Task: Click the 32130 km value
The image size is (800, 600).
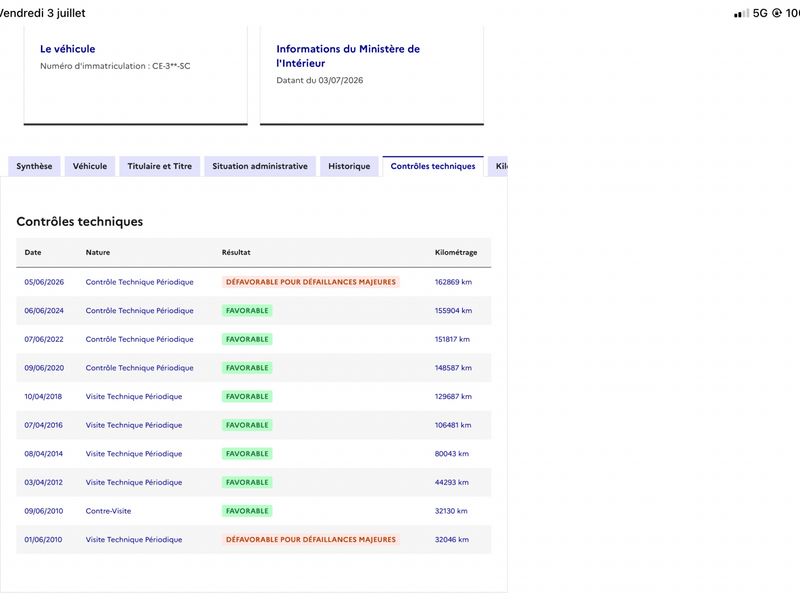Action: tap(451, 511)
